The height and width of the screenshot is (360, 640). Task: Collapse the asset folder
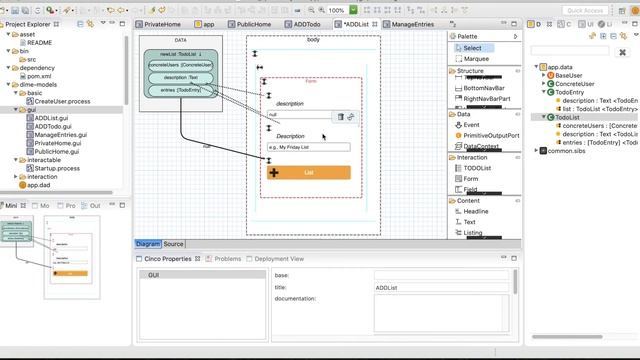[9, 34]
